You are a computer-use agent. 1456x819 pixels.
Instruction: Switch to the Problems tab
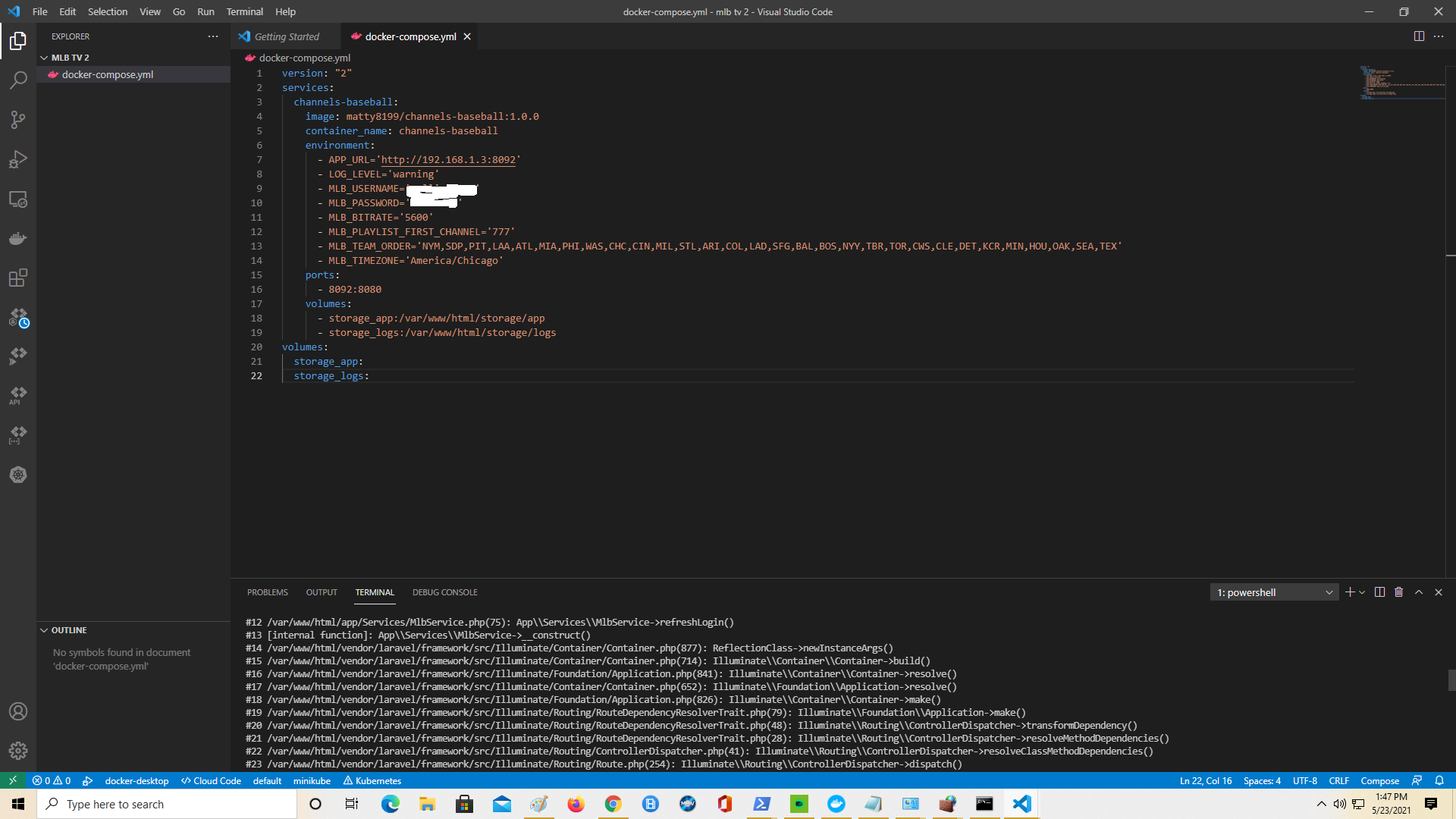point(267,592)
